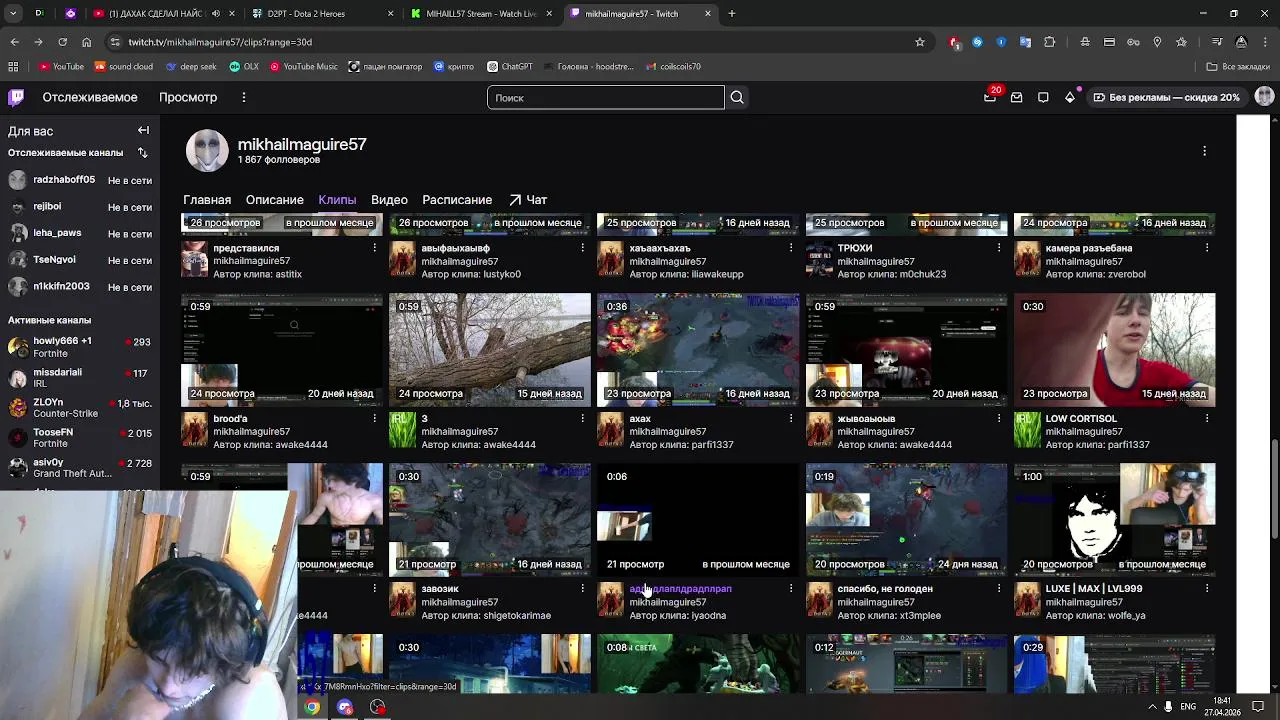Click the Twitch search magnifier button

(x=737, y=97)
